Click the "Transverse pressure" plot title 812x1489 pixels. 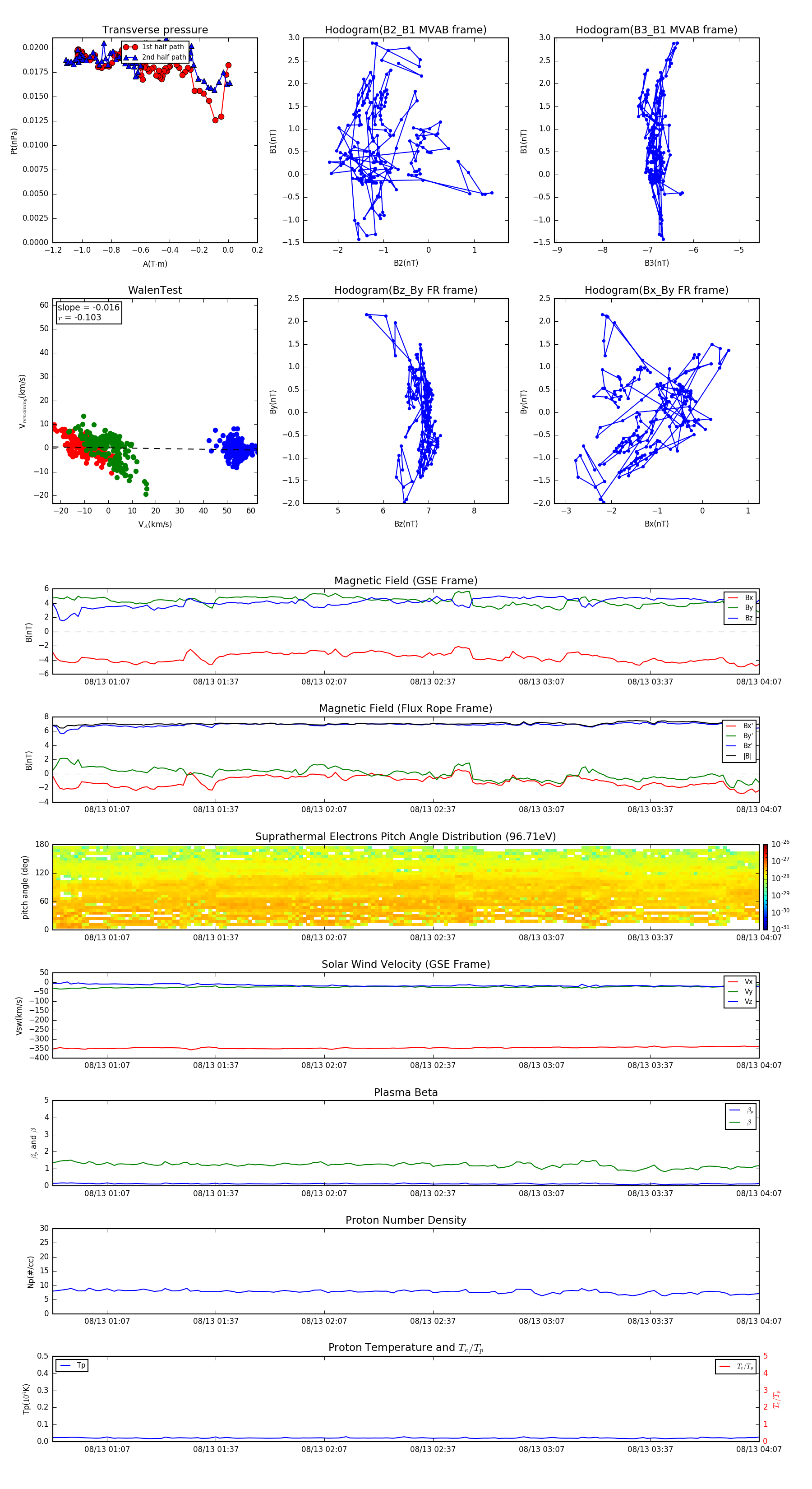(x=155, y=30)
